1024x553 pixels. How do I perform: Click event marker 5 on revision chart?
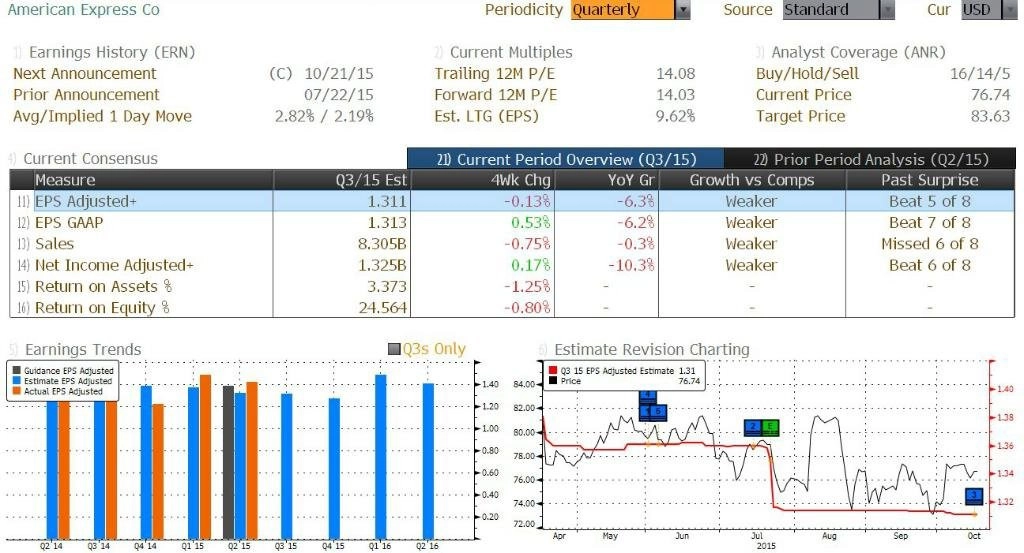[660, 412]
